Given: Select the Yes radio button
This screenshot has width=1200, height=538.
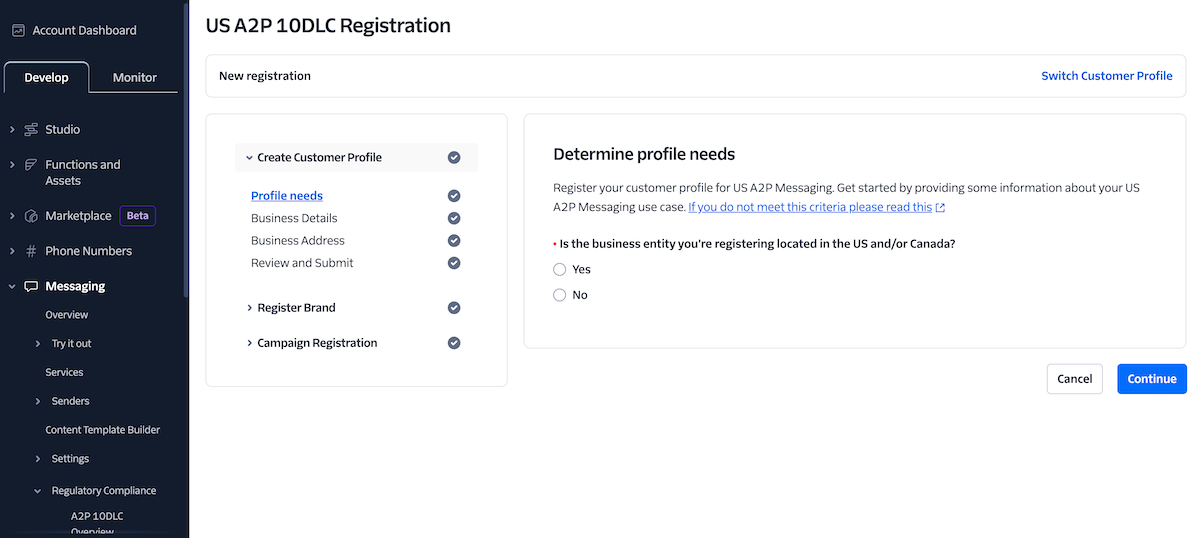Looking at the screenshot, I should (560, 270).
